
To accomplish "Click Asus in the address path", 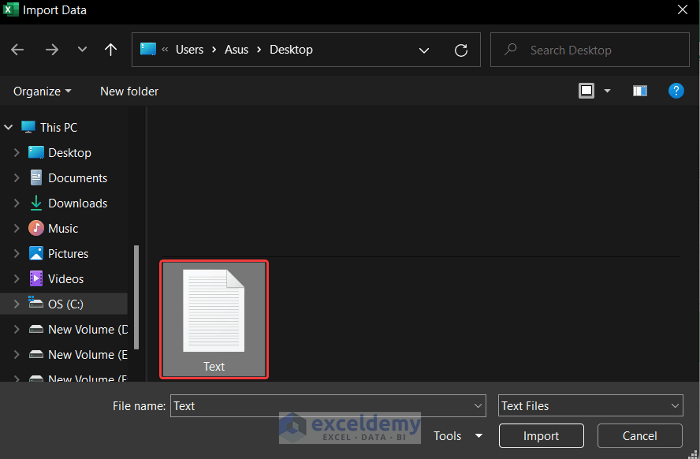I will tap(236, 50).
